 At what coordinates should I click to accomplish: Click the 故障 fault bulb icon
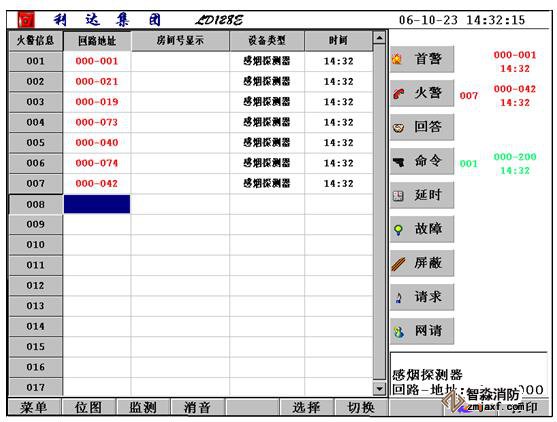pos(399,230)
